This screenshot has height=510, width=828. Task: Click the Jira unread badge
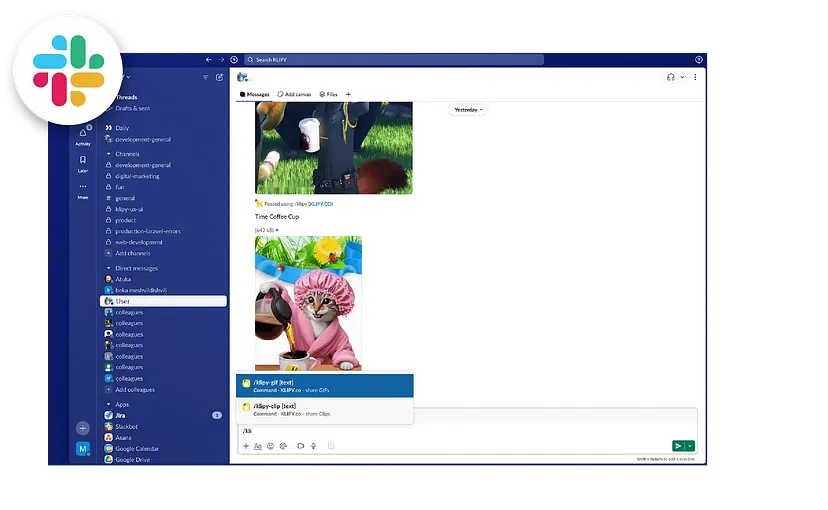(217, 415)
